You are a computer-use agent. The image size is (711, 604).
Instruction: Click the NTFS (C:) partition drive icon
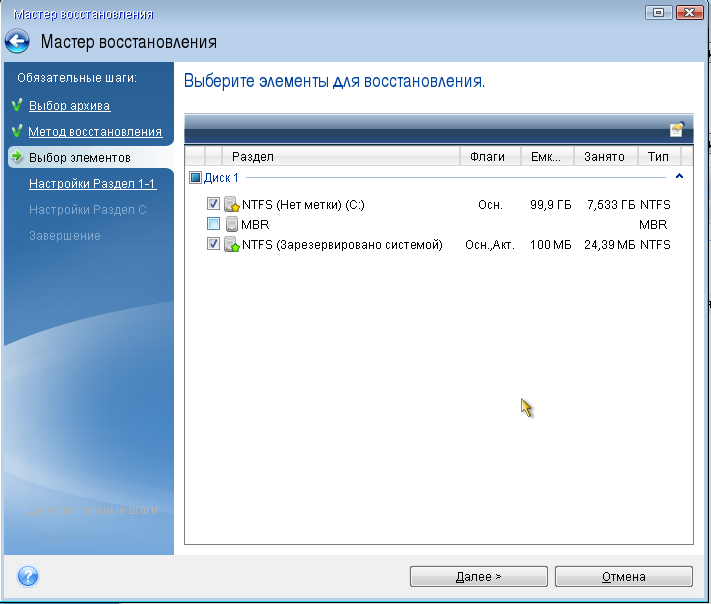pos(232,204)
